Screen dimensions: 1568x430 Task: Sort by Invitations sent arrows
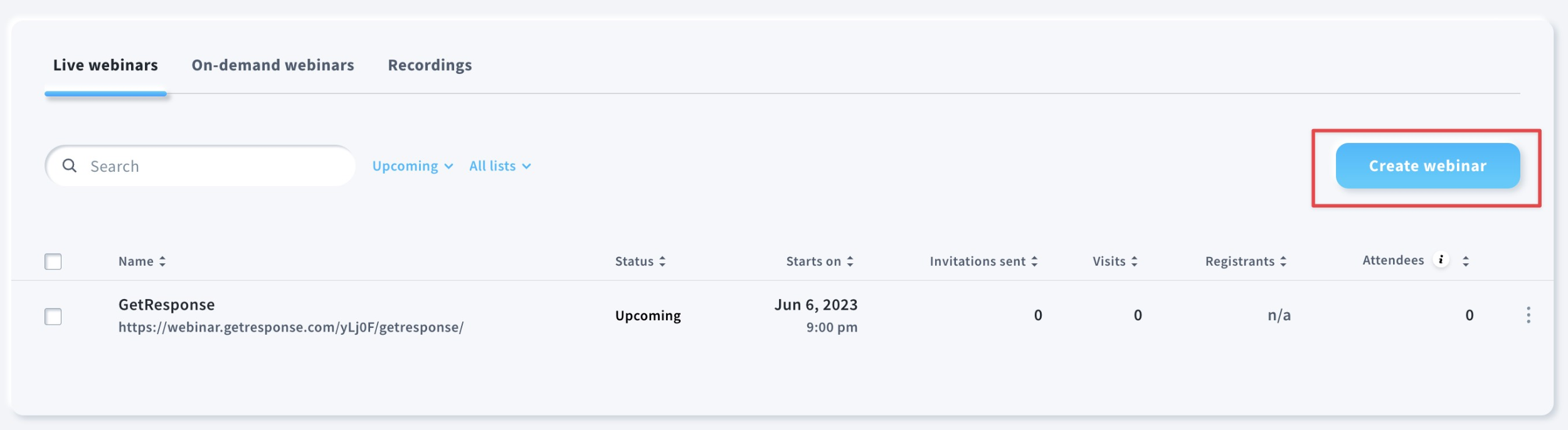1034,261
